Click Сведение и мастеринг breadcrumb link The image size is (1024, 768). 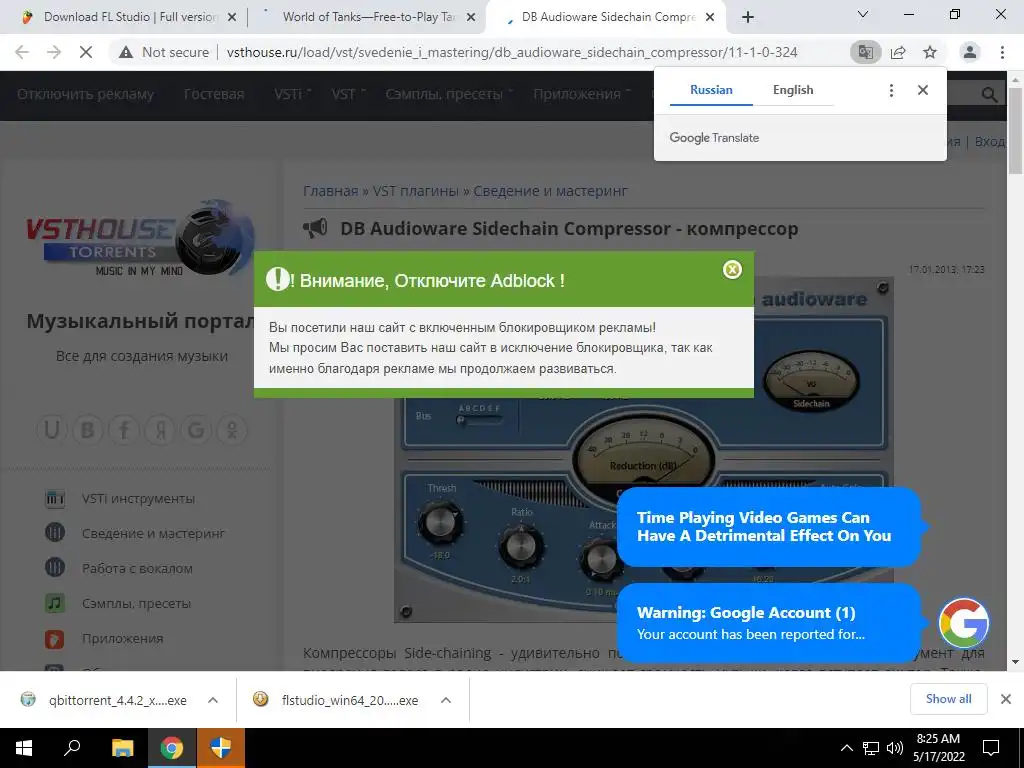pos(551,191)
